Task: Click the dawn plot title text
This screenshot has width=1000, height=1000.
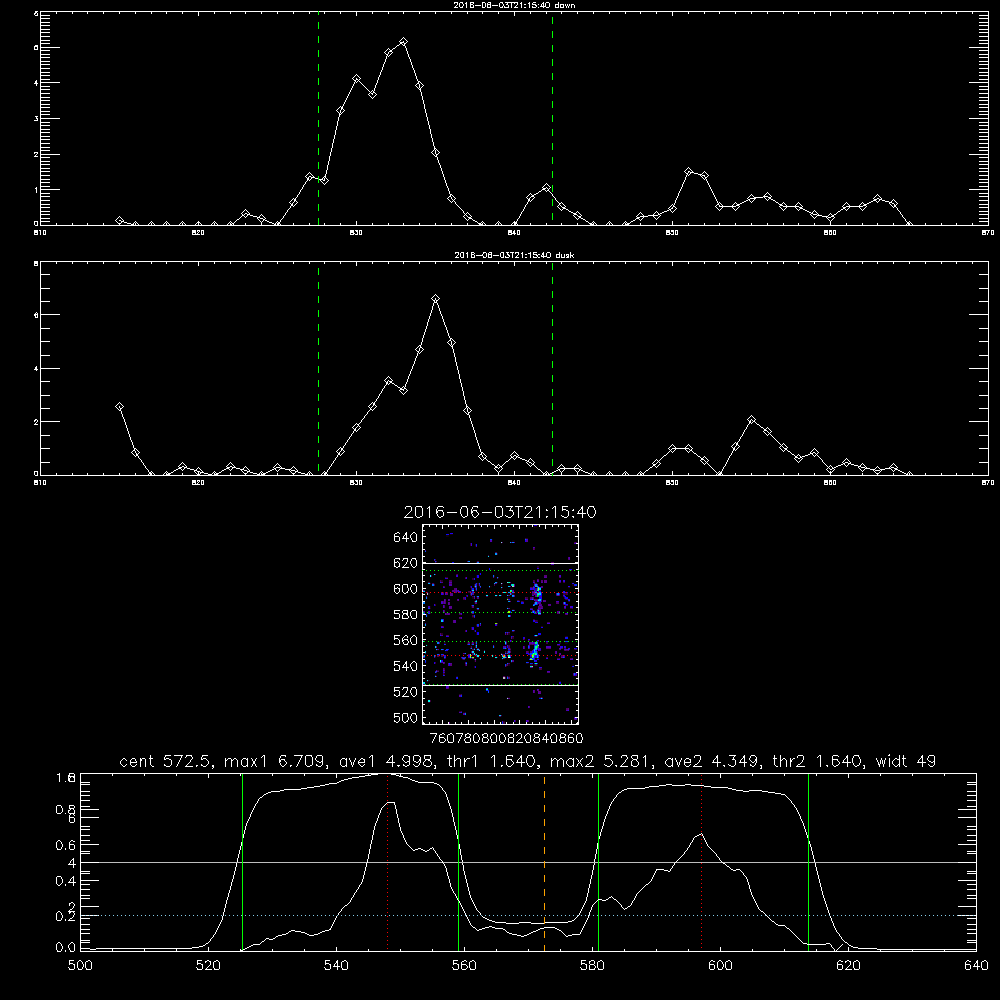Action: click(514, 5)
